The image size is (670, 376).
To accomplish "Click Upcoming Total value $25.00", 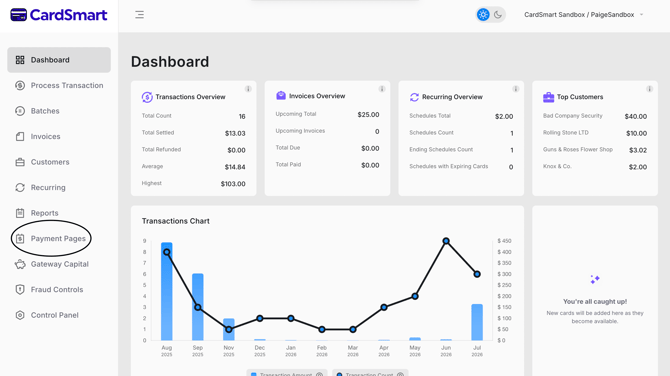I will coord(368,115).
